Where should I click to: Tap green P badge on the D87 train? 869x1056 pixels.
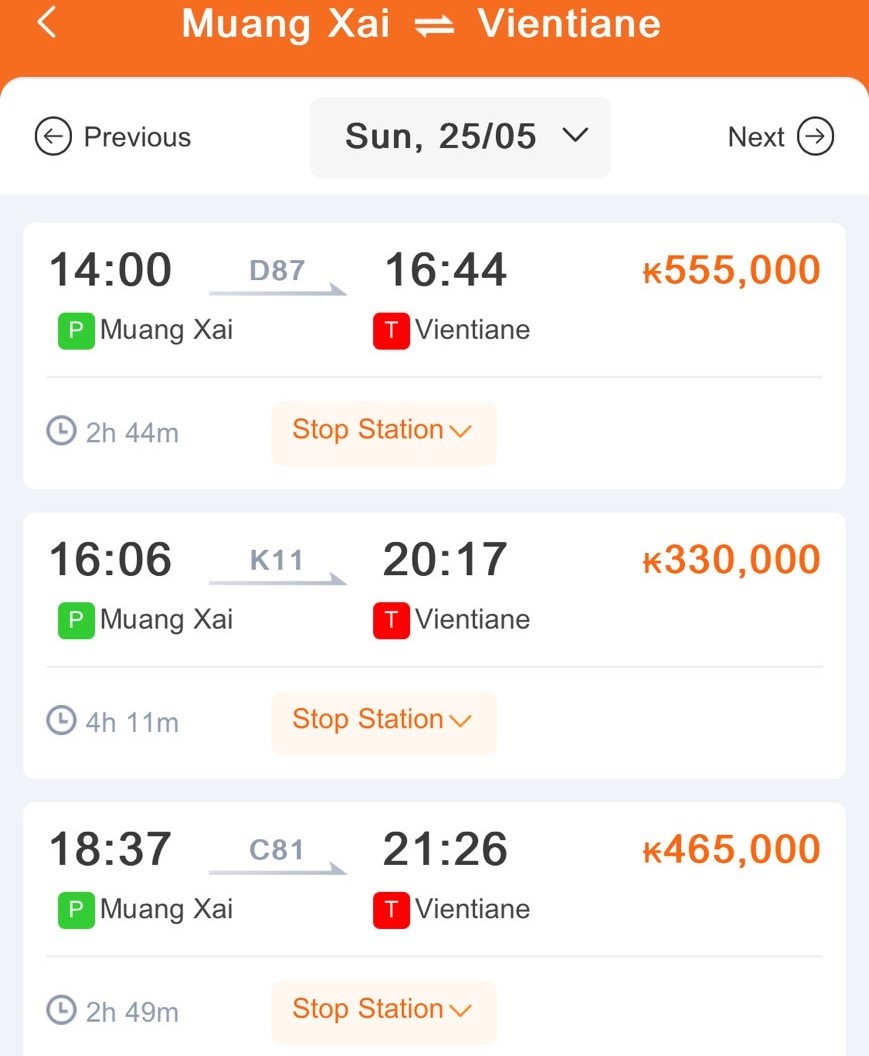(x=76, y=331)
